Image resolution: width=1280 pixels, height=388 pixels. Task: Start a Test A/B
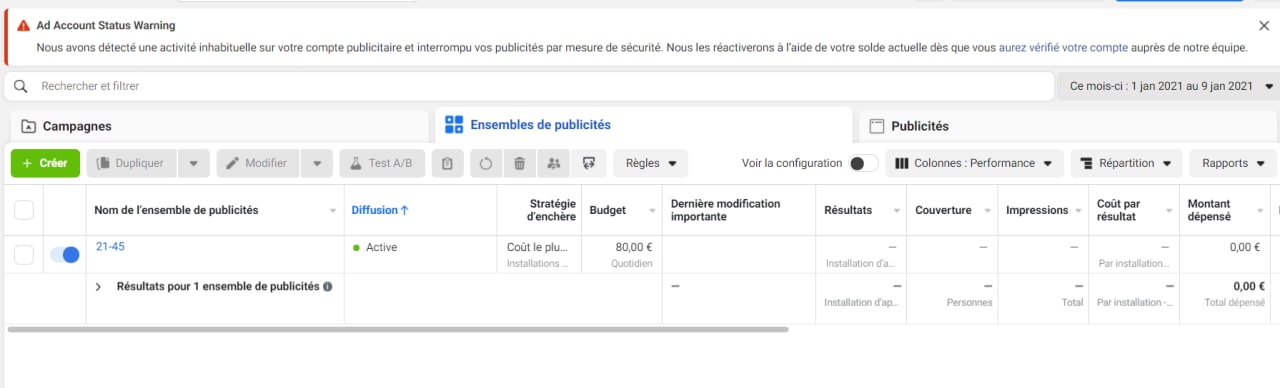point(383,163)
